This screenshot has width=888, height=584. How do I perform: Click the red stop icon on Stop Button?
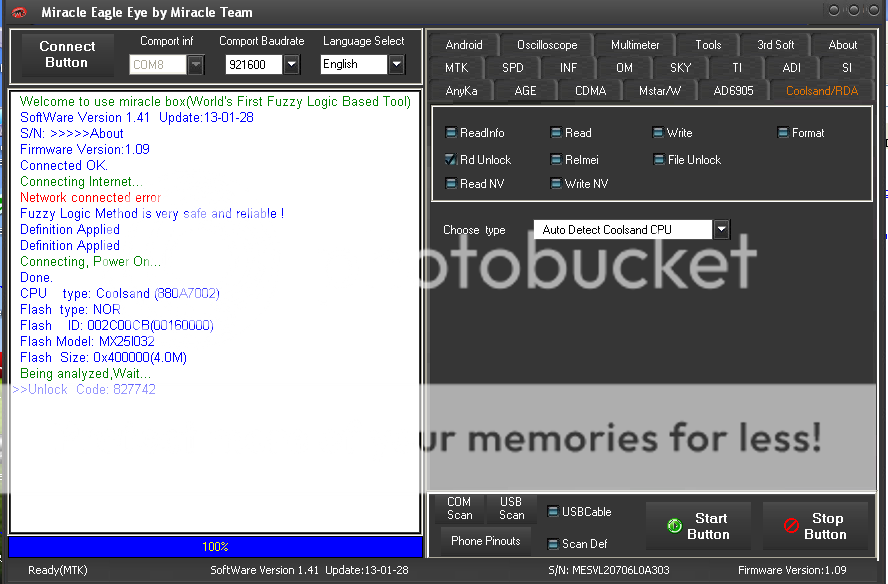click(791, 526)
